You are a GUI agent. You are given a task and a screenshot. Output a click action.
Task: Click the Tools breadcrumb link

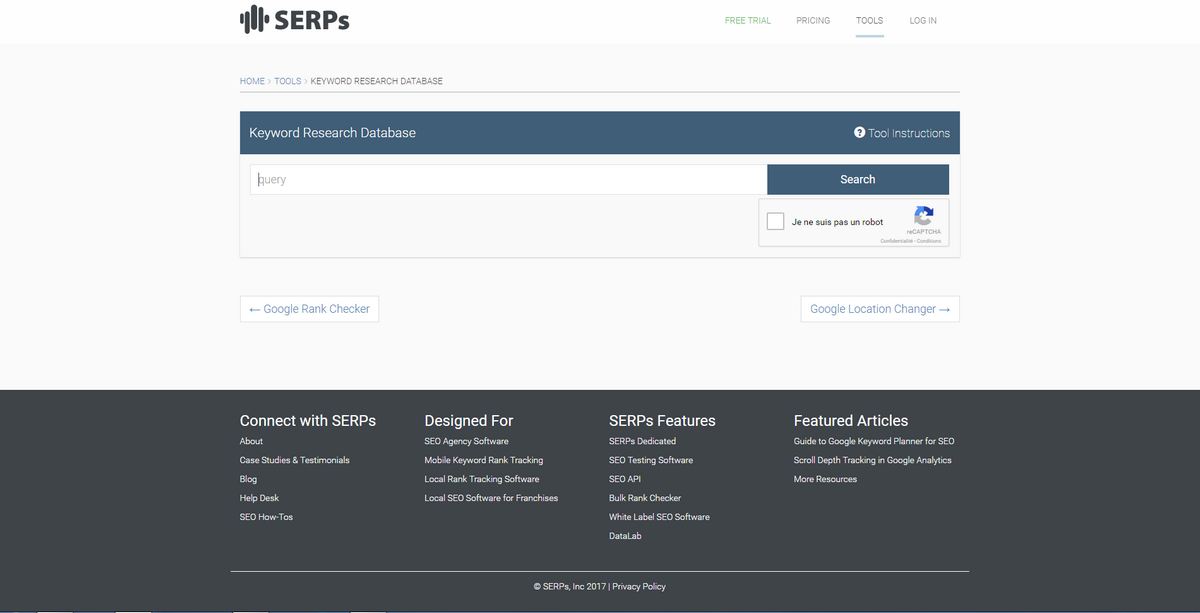[288, 81]
